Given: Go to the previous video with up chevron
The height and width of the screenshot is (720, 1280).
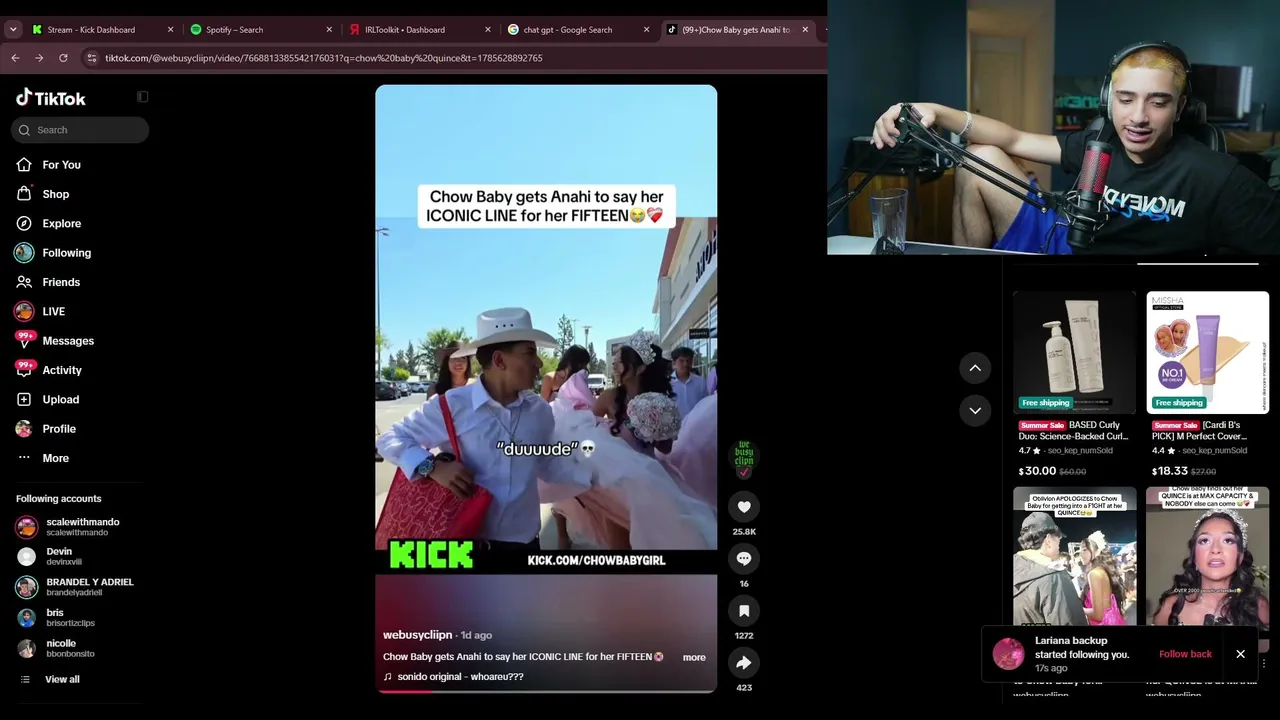Looking at the screenshot, I should pyautogui.click(x=975, y=368).
